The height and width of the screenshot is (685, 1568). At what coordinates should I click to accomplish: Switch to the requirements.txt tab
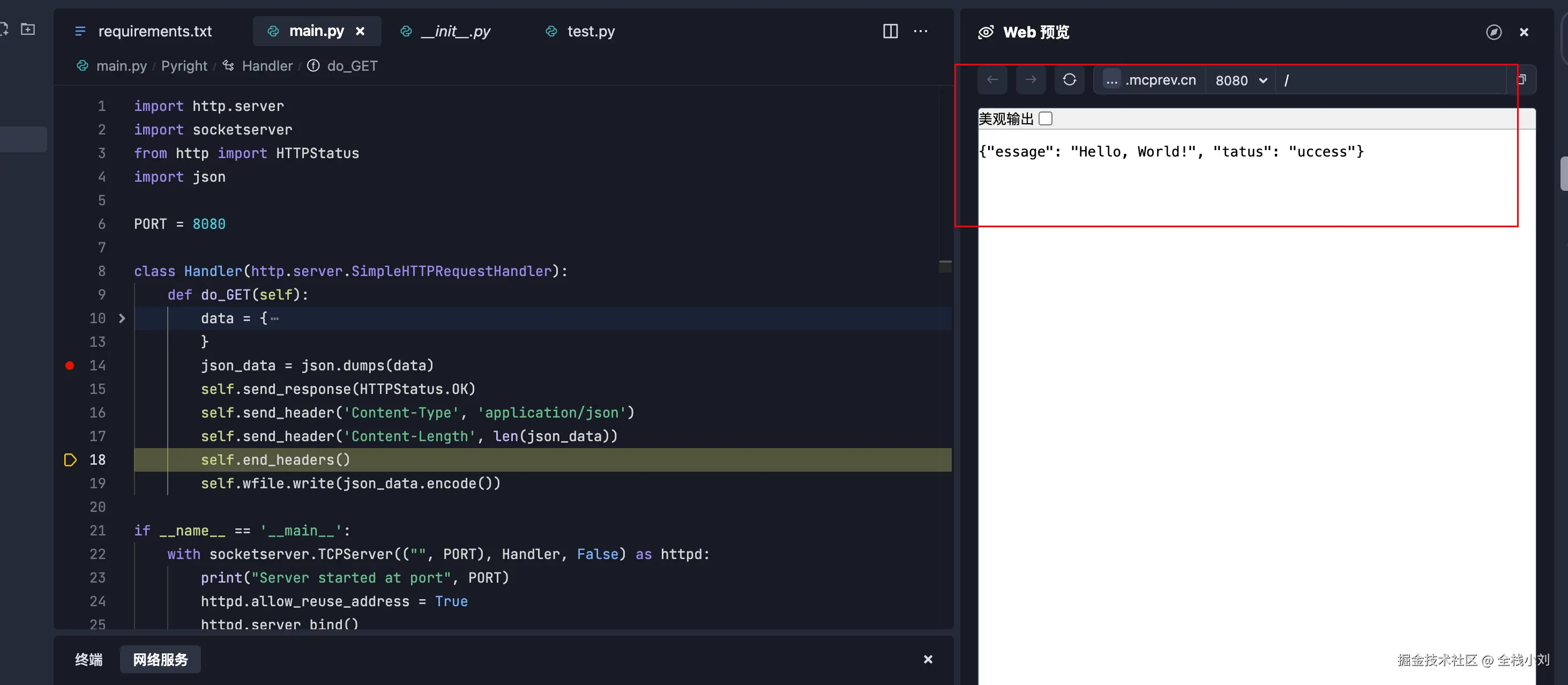click(x=155, y=31)
